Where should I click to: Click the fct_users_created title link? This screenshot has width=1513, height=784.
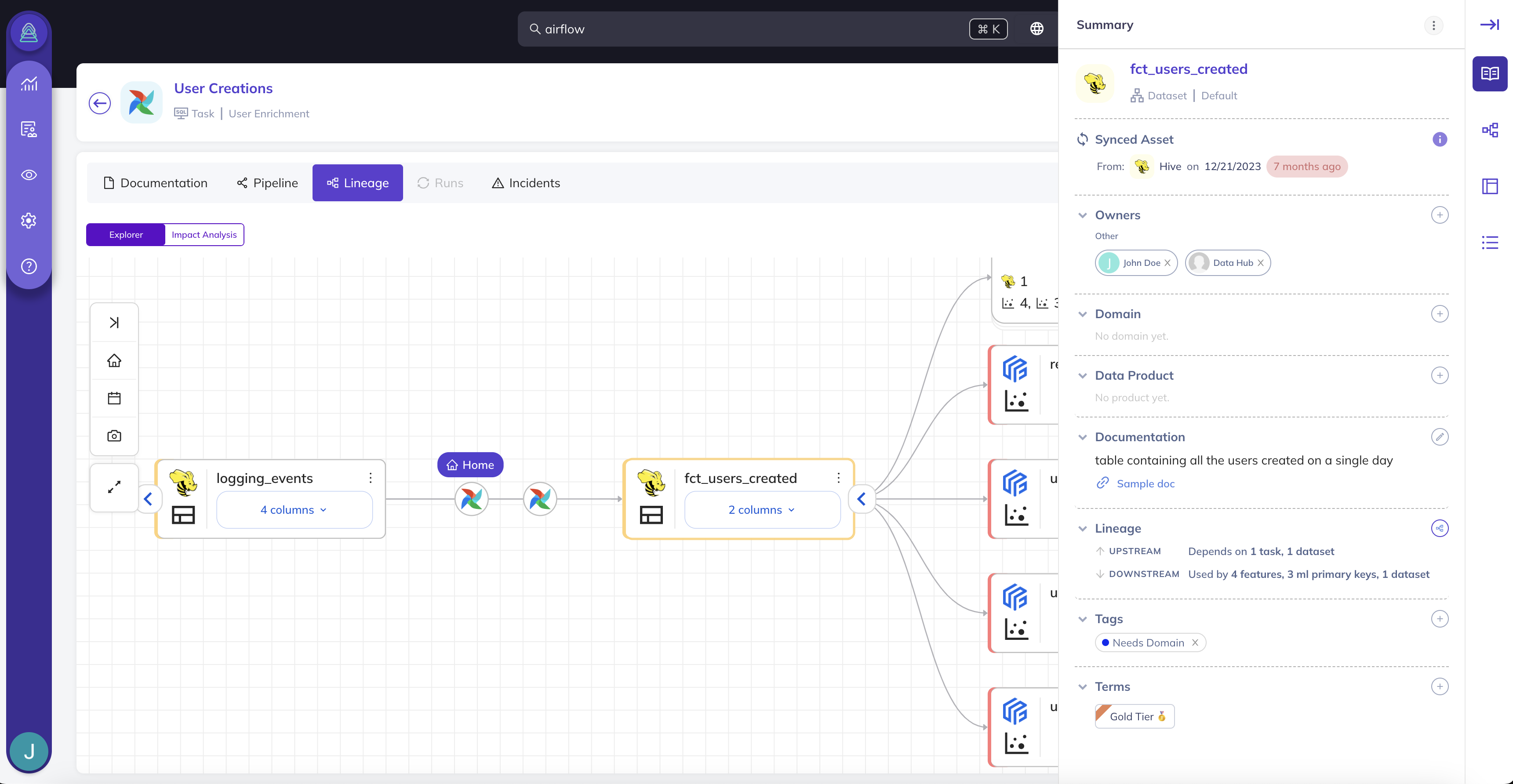point(1188,69)
